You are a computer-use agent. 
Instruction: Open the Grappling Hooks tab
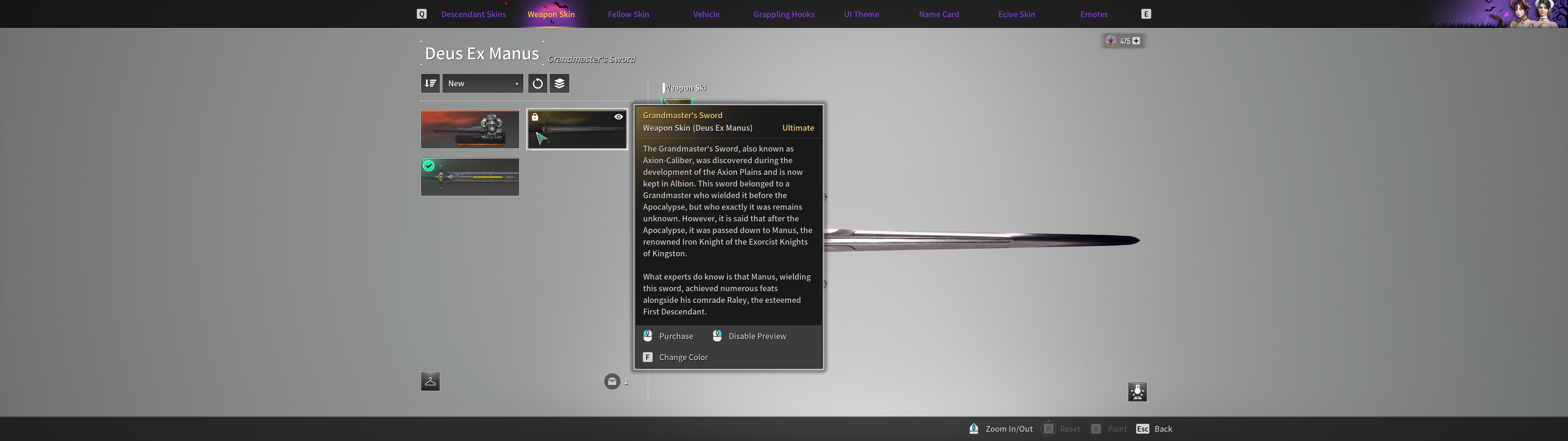click(x=783, y=14)
